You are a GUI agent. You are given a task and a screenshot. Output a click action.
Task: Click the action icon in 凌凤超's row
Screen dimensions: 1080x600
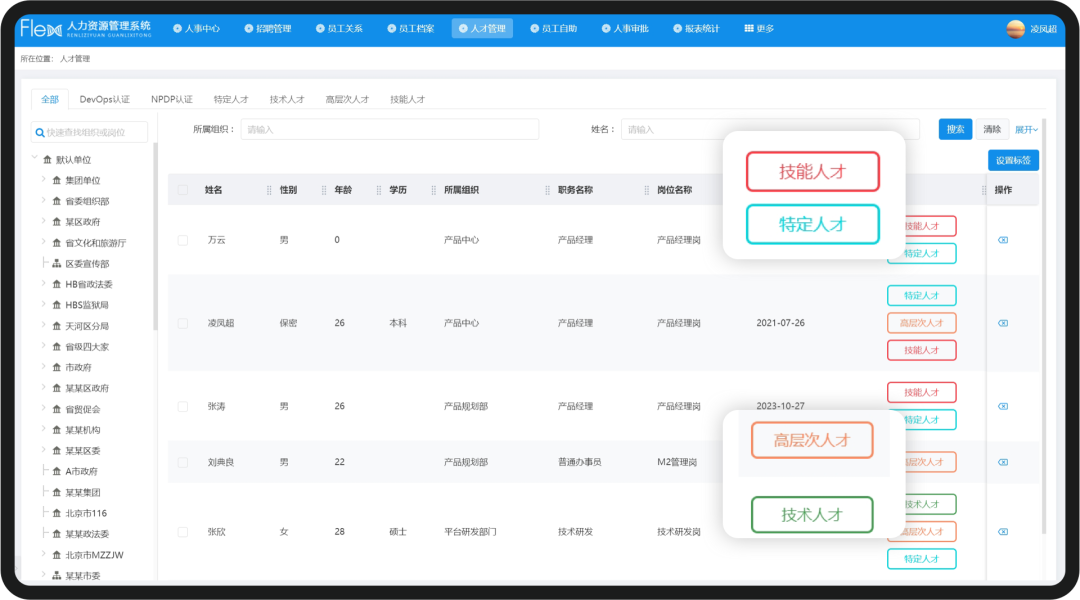1003,323
